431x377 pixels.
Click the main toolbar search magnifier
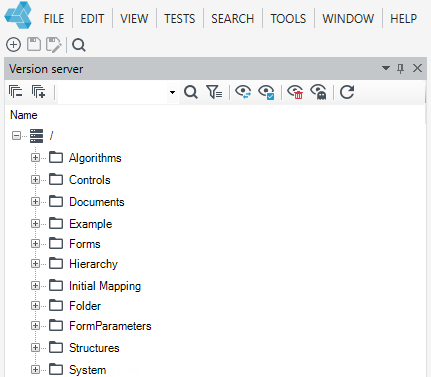pos(79,45)
